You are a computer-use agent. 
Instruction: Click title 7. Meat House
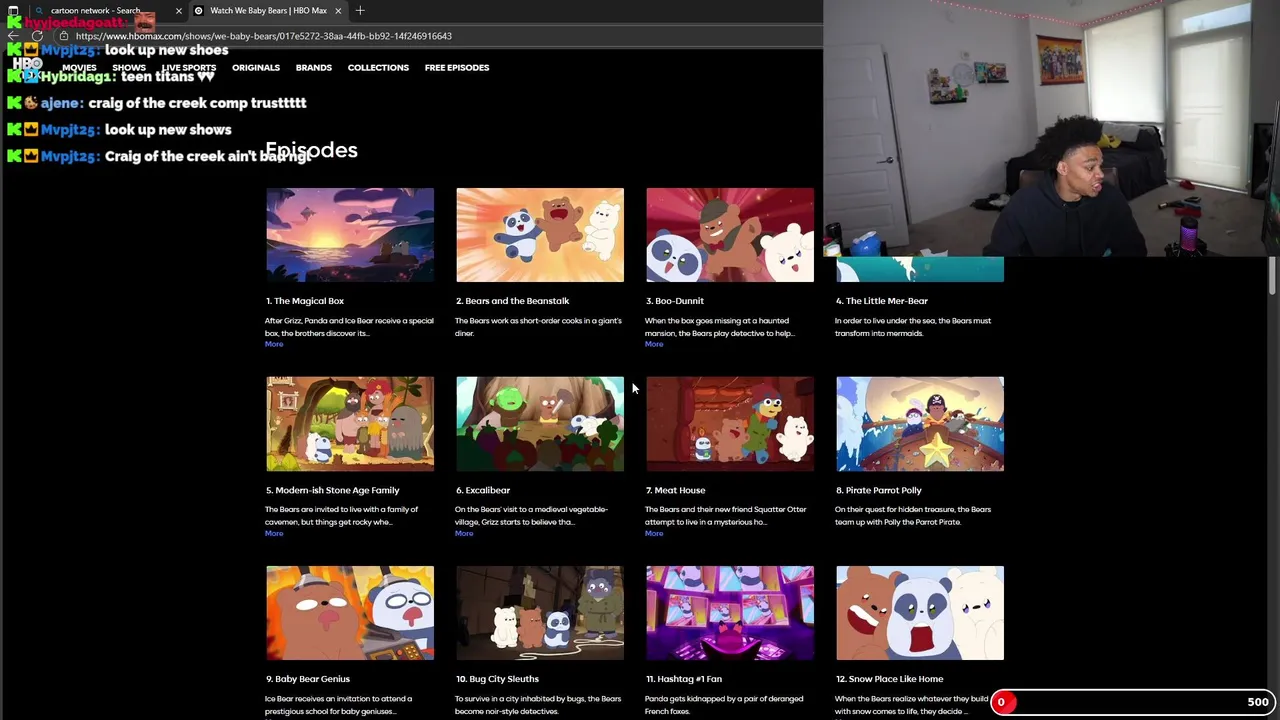click(x=675, y=490)
